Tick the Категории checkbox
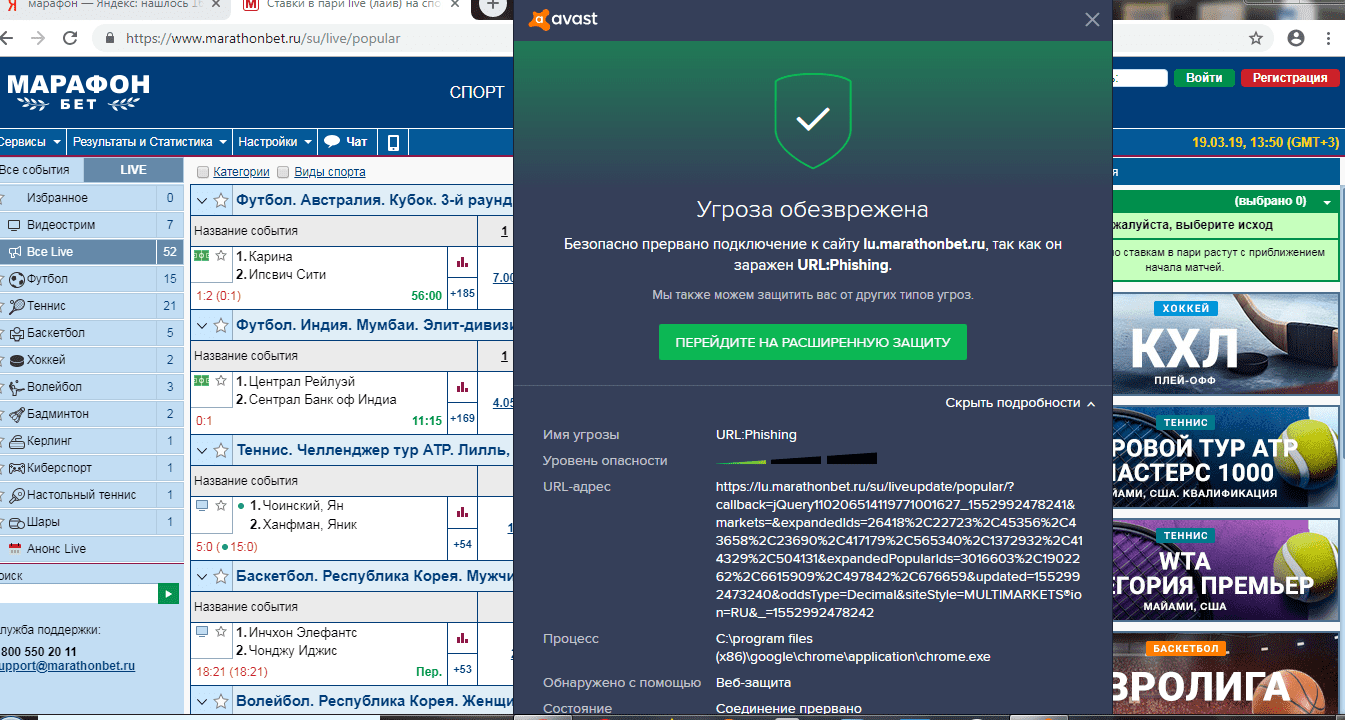 click(204, 172)
